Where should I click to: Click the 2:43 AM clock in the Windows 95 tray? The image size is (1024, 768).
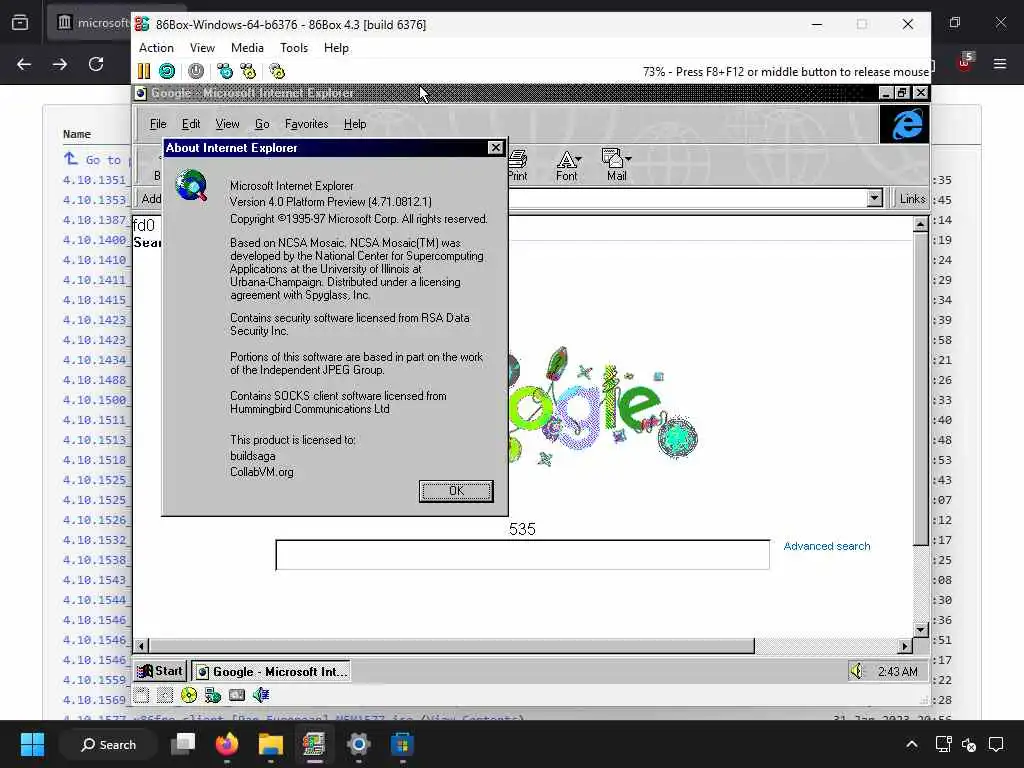(897, 671)
